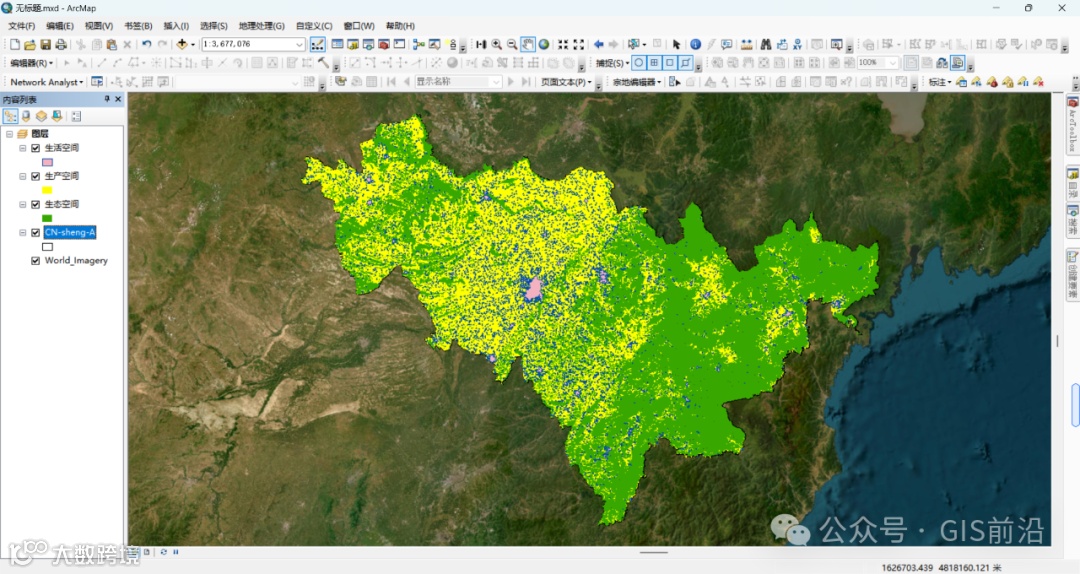
Task: Open the 地理处理(G) menu
Action: point(262,25)
